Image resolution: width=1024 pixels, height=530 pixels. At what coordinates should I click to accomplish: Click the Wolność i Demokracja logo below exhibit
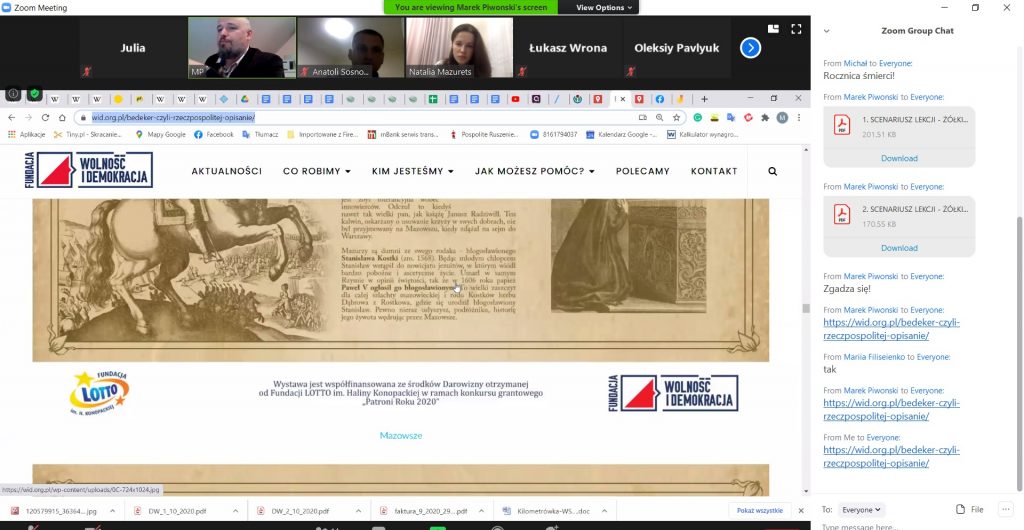pos(673,393)
